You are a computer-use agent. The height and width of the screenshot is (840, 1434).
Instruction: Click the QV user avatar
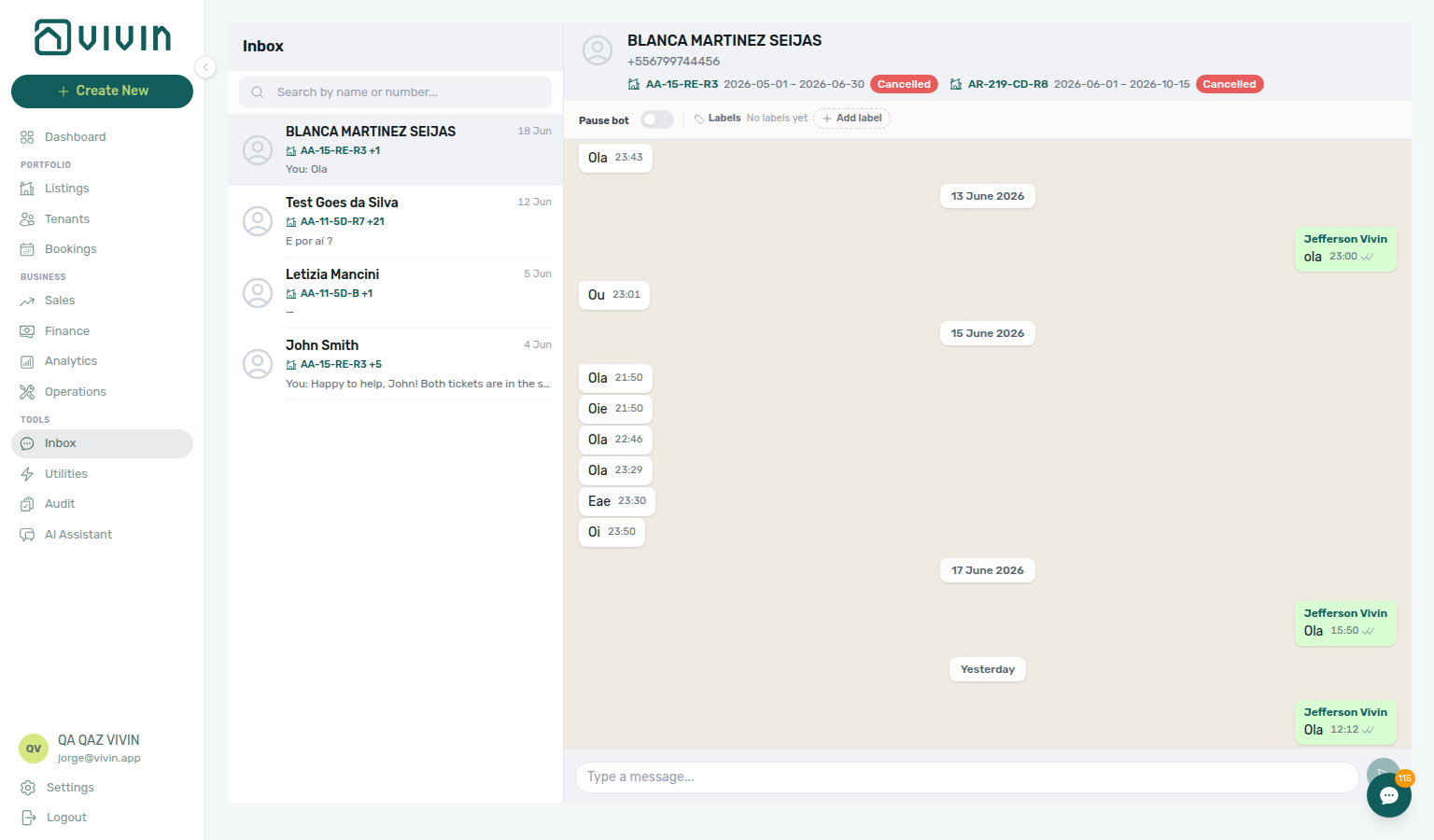pos(34,749)
